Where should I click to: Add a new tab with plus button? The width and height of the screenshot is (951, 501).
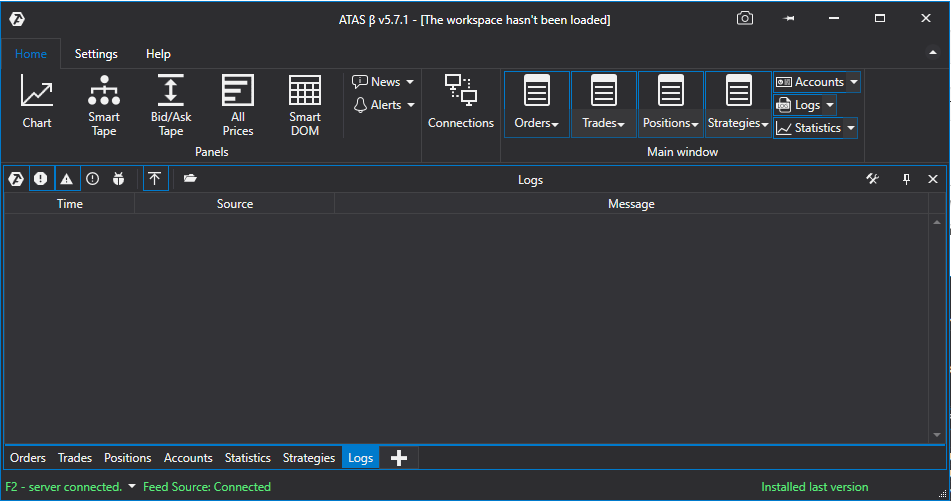pos(398,458)
